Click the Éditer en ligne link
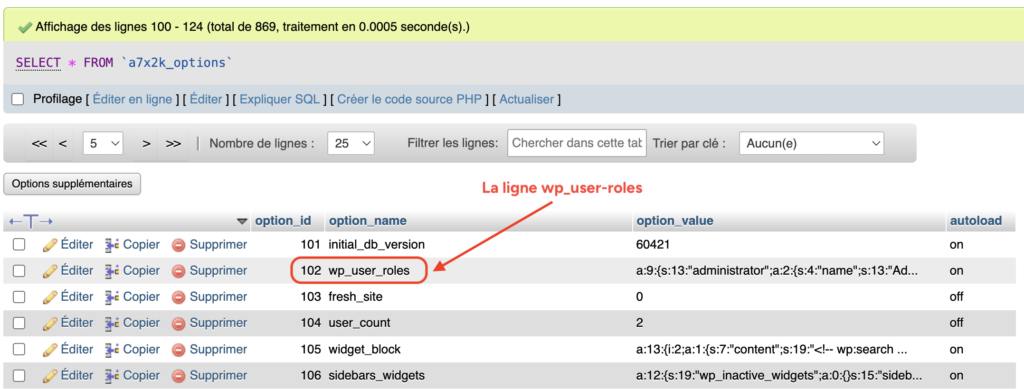This screenshot has width=1024, height=389. [133, 99]
